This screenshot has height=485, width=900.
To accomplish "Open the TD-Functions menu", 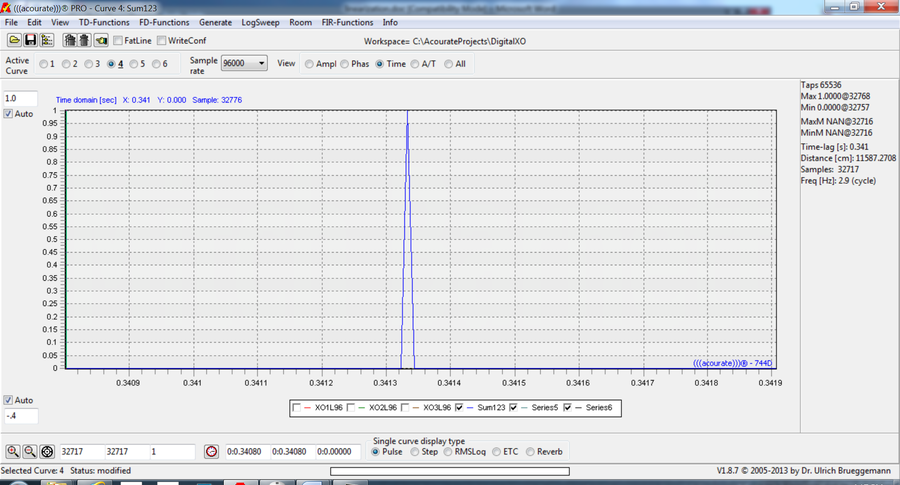I will (x=104, y=22).
